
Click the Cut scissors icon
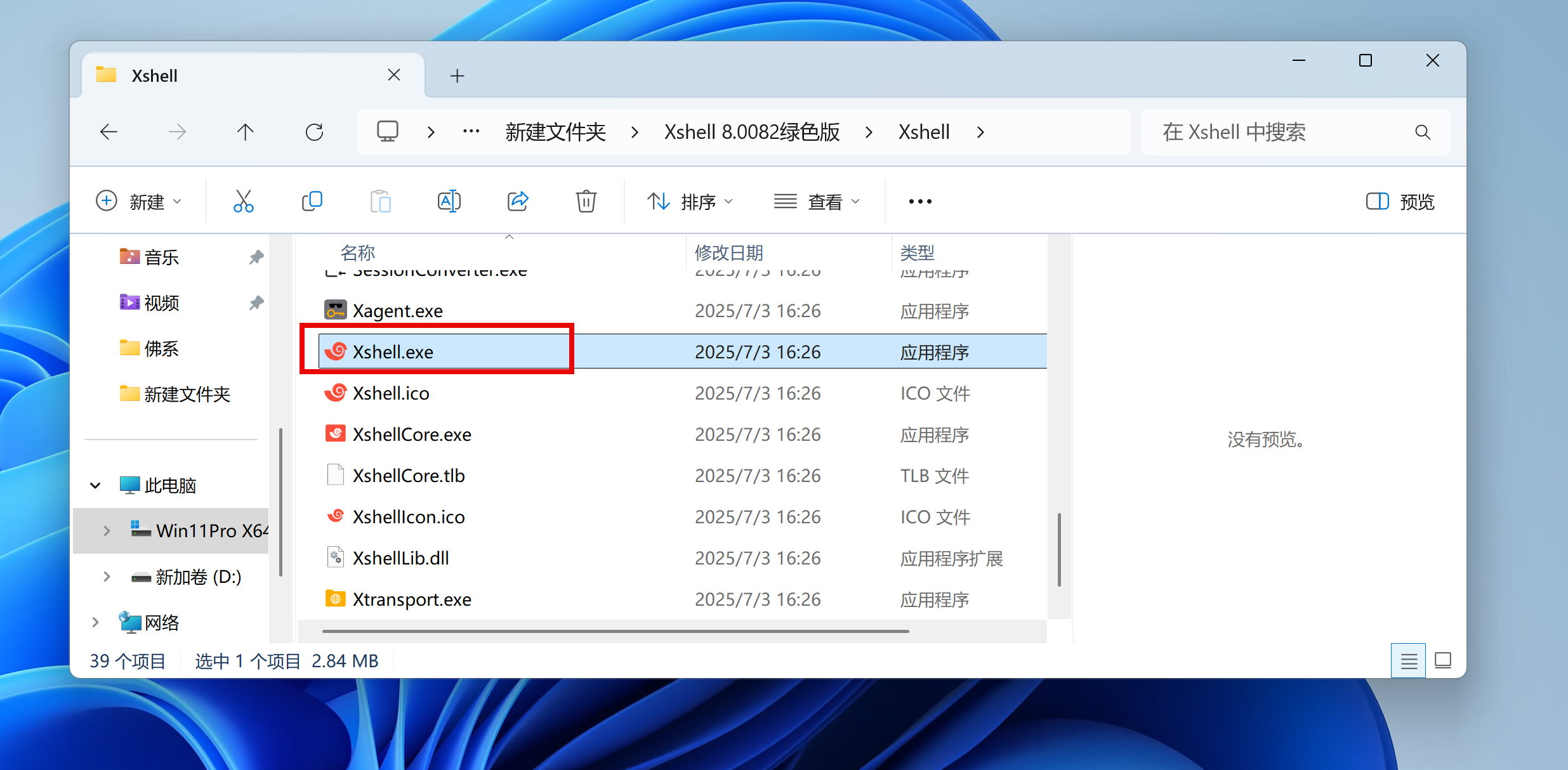tap(243, 202)
